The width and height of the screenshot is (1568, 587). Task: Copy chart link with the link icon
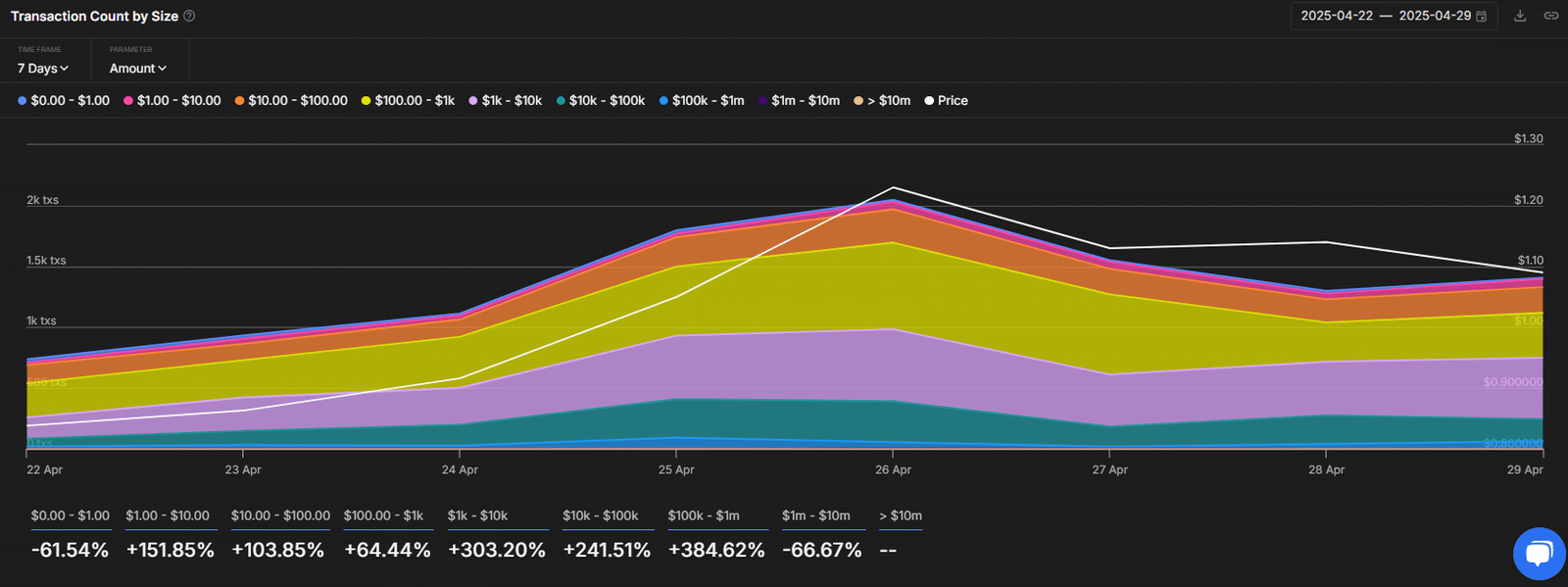coord(1551,16)
